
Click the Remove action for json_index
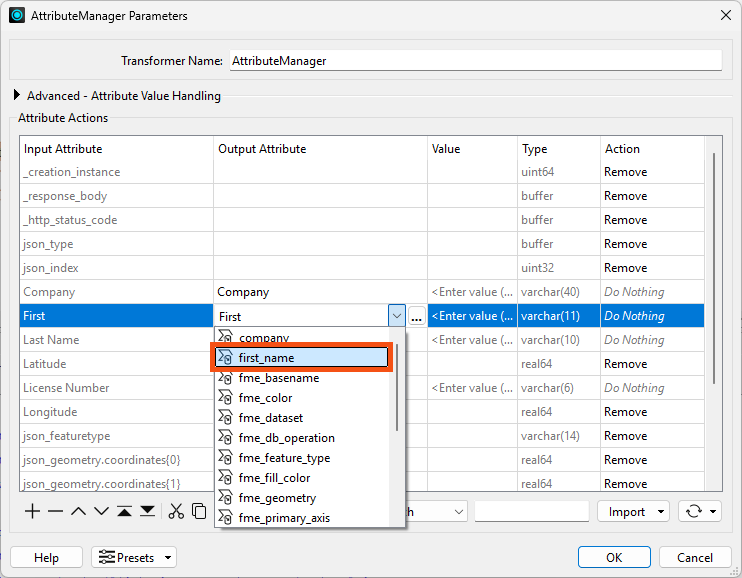pos(652,268)
